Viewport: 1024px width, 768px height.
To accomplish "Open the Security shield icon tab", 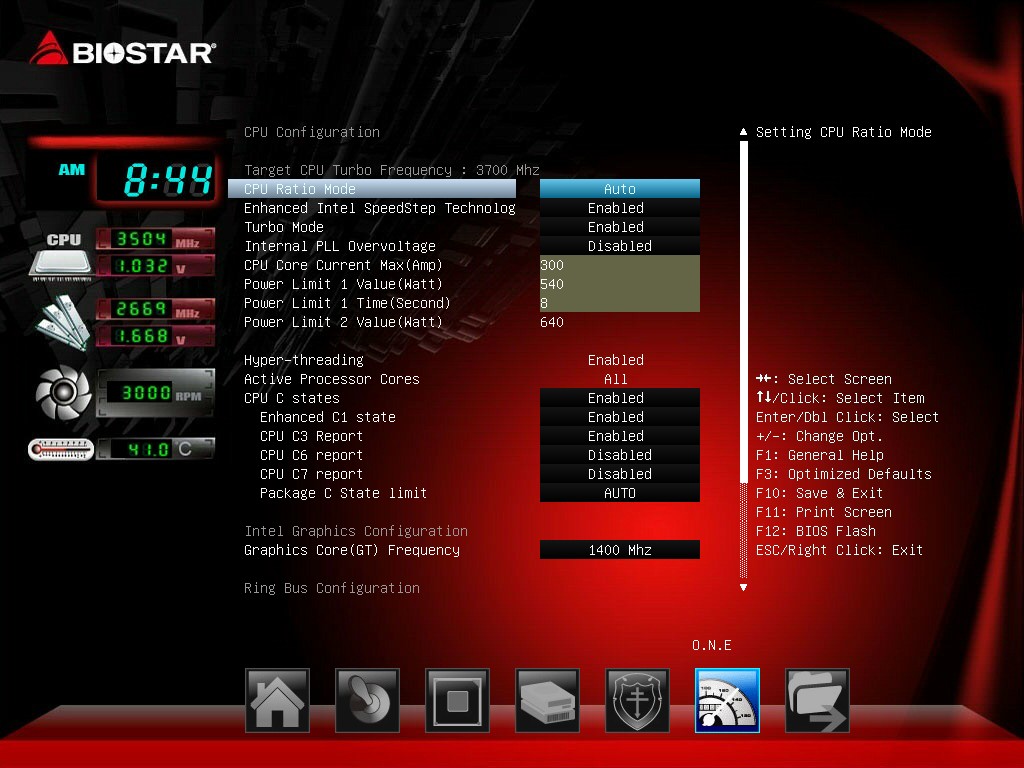I will (637, 700).
